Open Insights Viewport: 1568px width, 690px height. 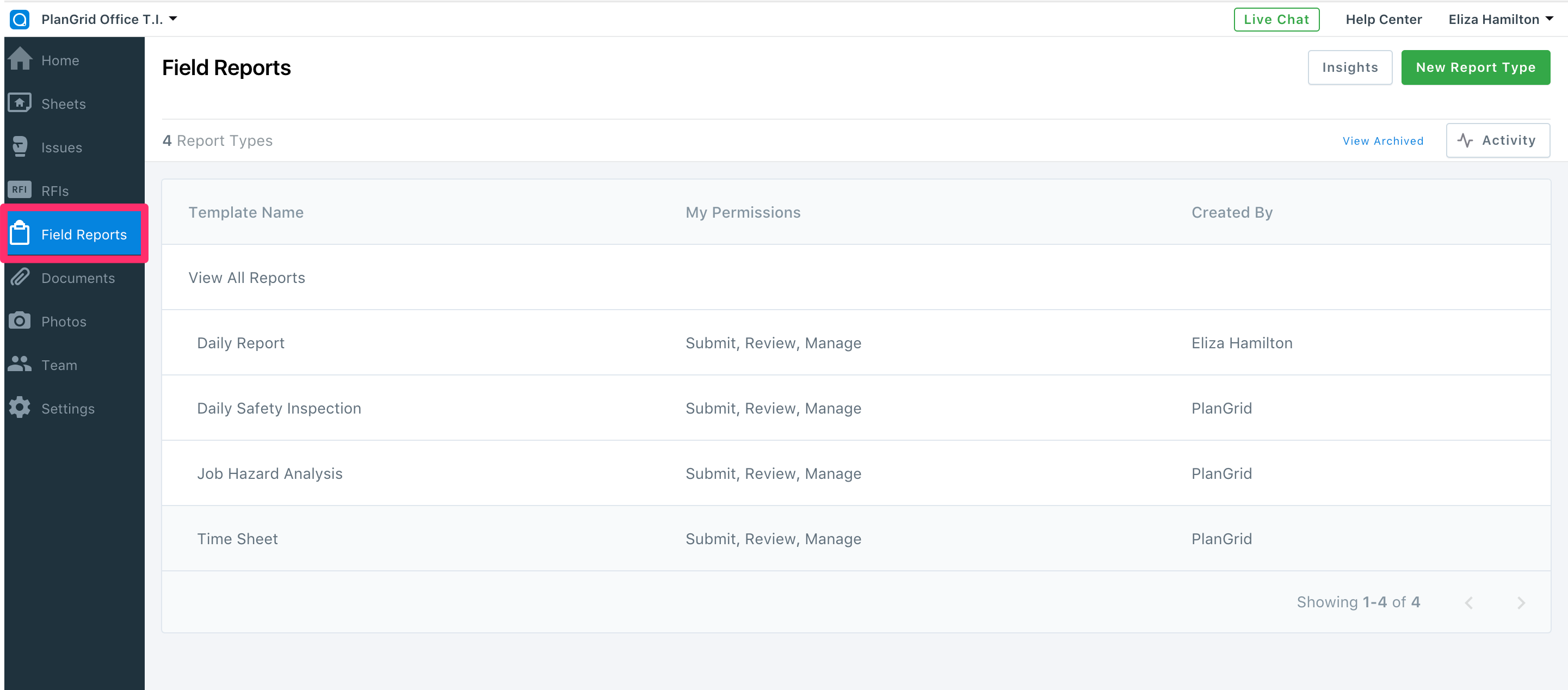(1350, 67)
